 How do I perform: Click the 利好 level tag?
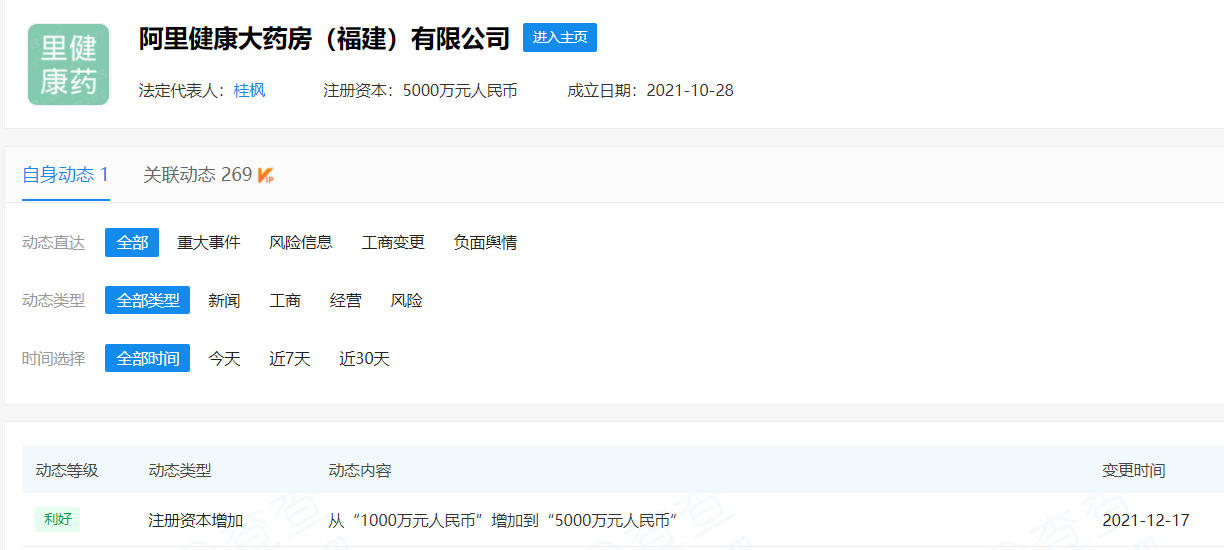coord(57,519)
